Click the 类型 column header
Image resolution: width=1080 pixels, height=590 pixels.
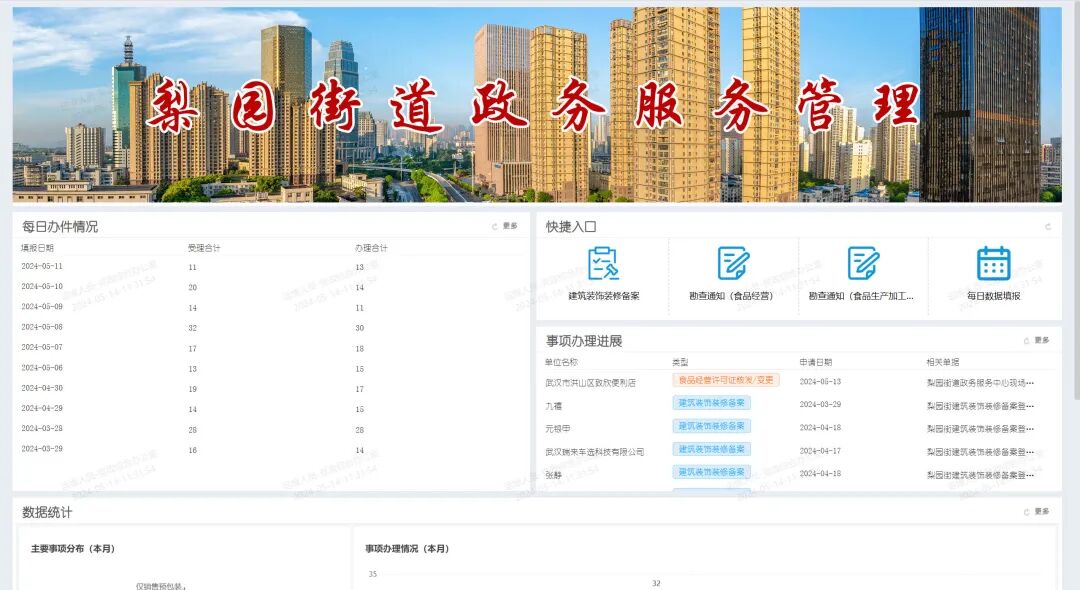click(681, 362)
